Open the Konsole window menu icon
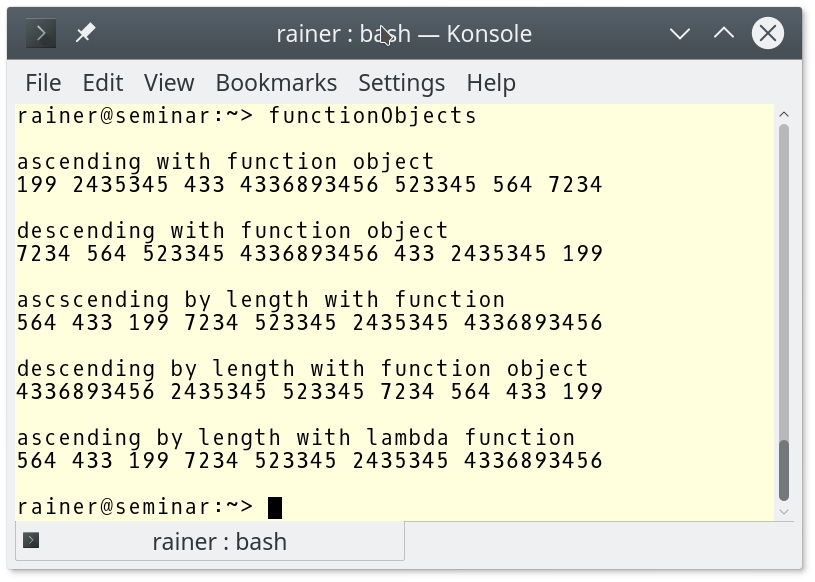815x582 pixels. [x=41, y=33]
